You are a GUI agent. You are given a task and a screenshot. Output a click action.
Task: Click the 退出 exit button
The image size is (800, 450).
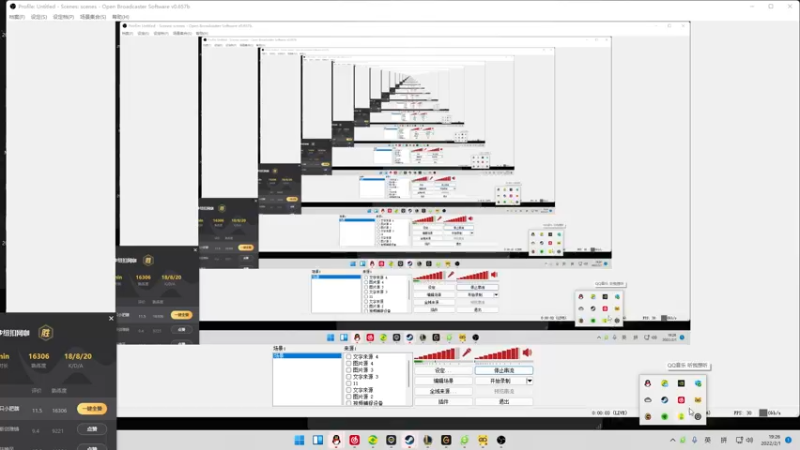click(x=504, y=402)
